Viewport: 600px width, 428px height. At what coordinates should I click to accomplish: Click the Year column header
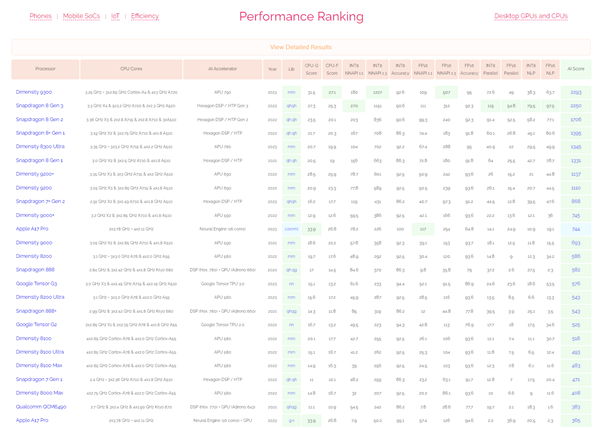pos(272,69)
